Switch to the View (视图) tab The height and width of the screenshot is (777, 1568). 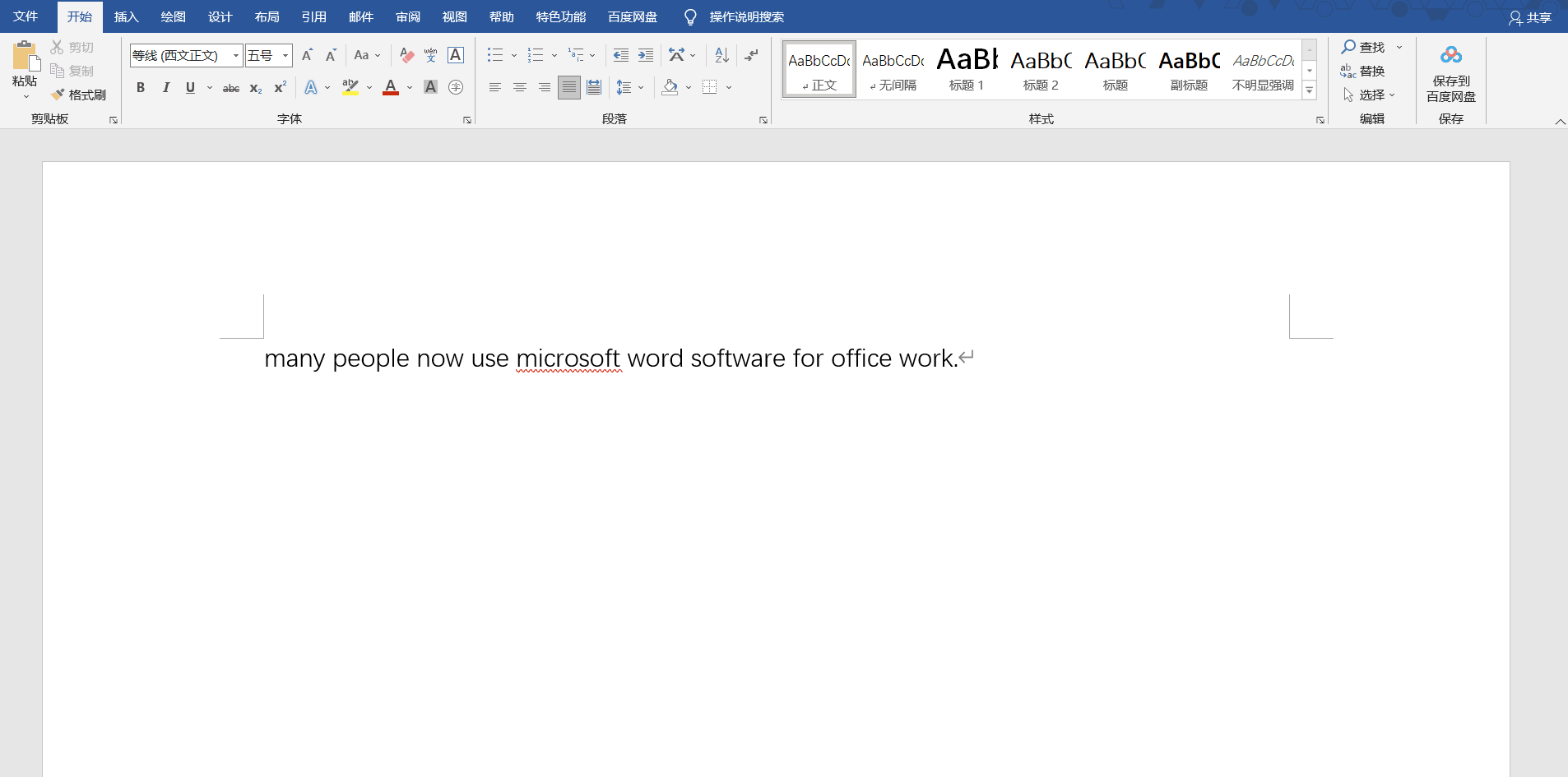(454, 16)
